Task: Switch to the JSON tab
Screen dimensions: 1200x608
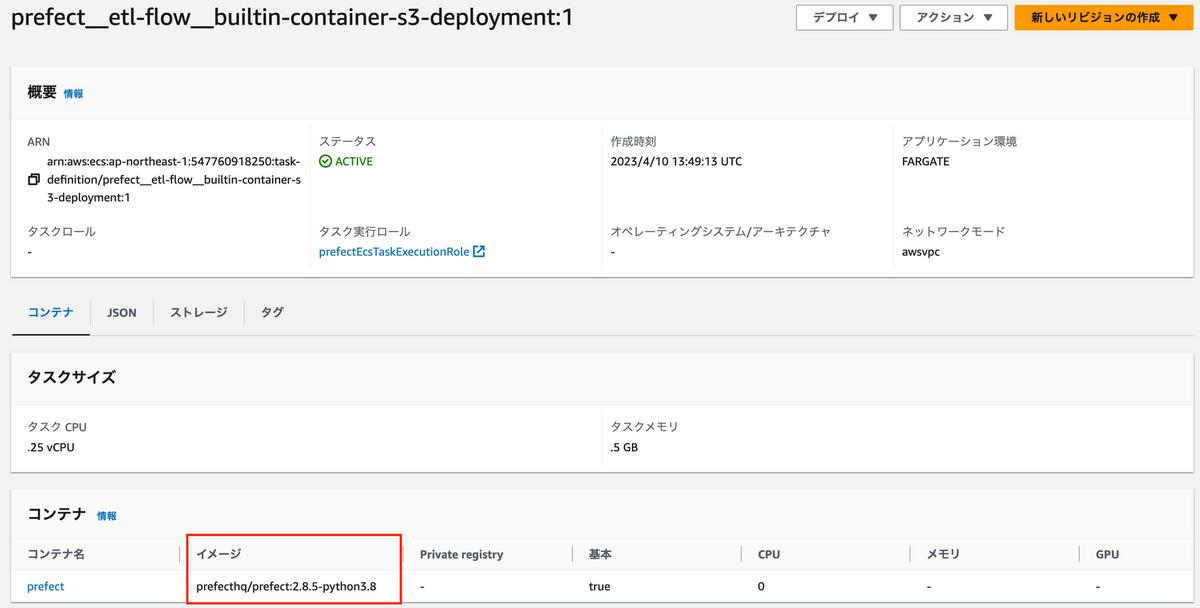Action: 121,312
